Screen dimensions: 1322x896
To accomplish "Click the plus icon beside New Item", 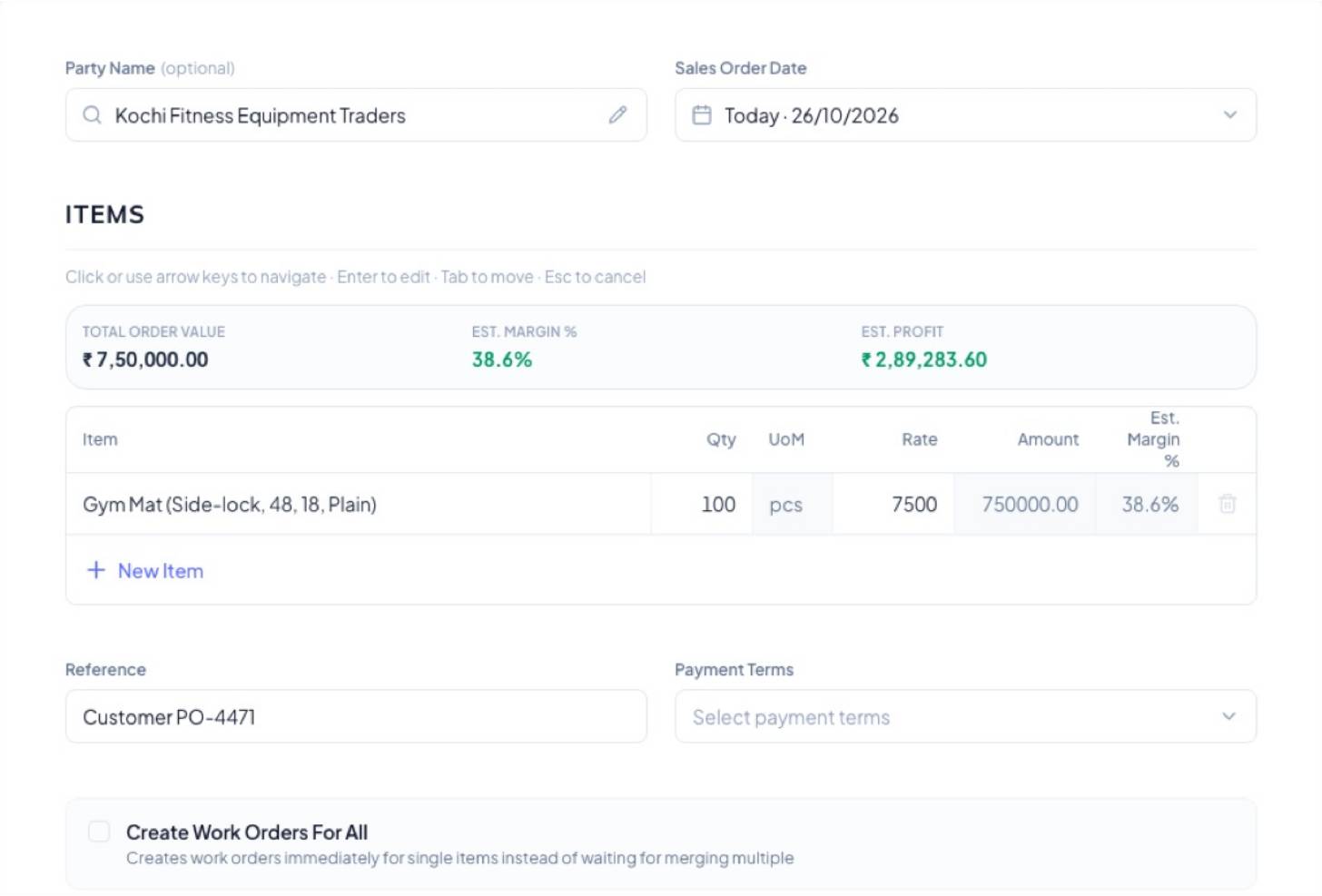I will point(96,570).
